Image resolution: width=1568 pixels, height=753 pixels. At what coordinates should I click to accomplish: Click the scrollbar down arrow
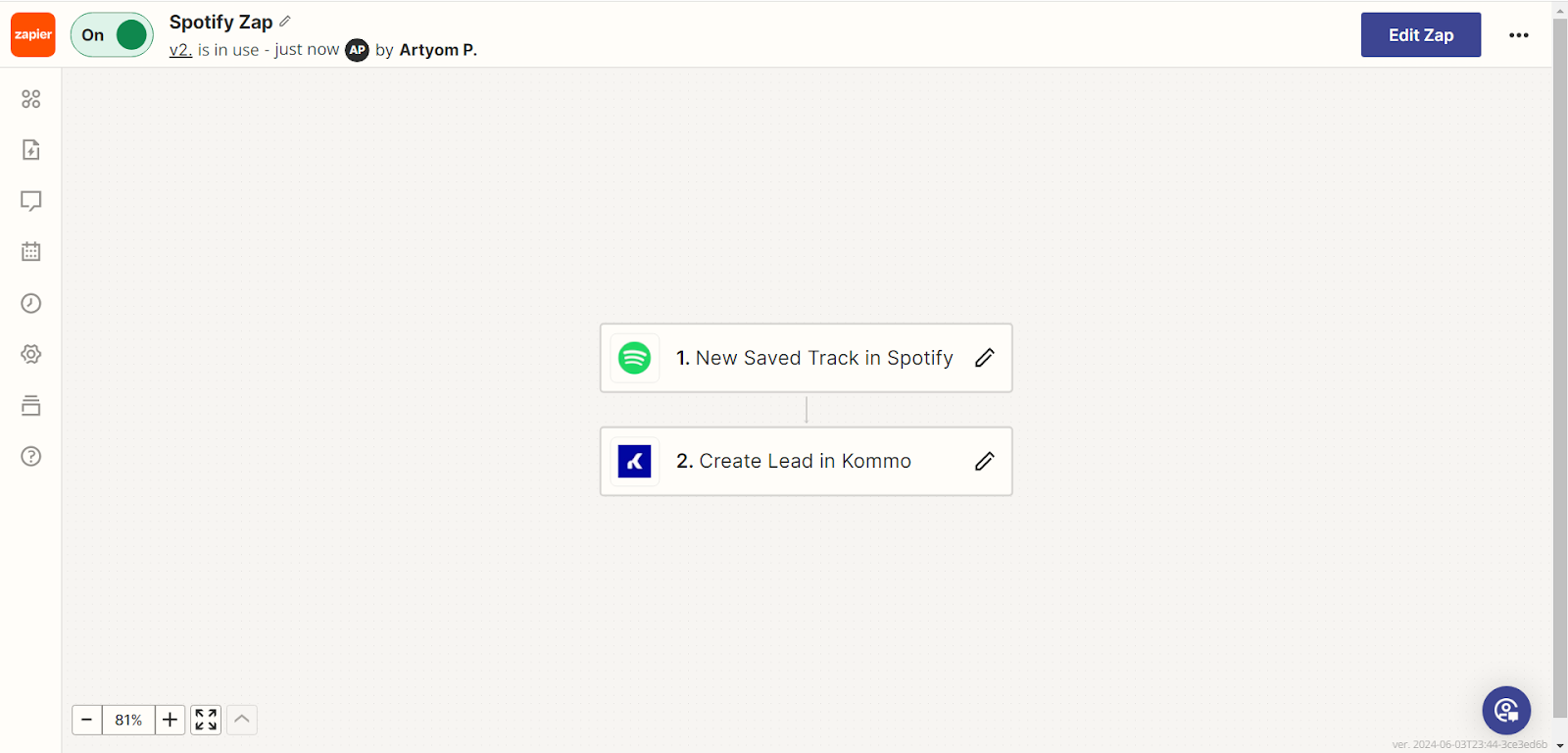coord(1560,745)
